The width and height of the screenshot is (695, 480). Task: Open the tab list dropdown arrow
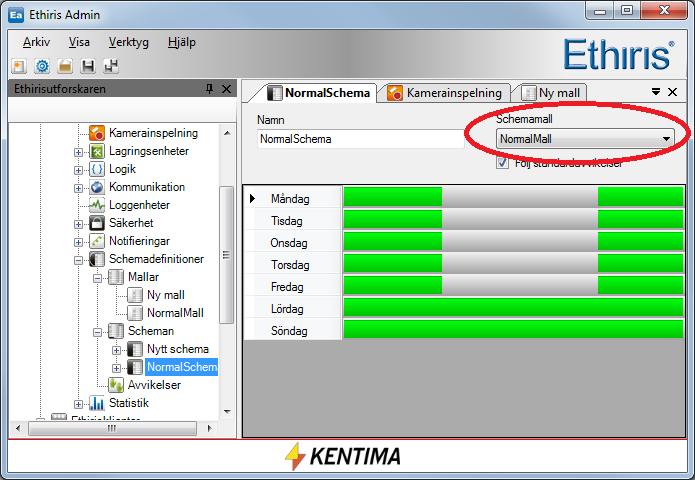(656, 92)
